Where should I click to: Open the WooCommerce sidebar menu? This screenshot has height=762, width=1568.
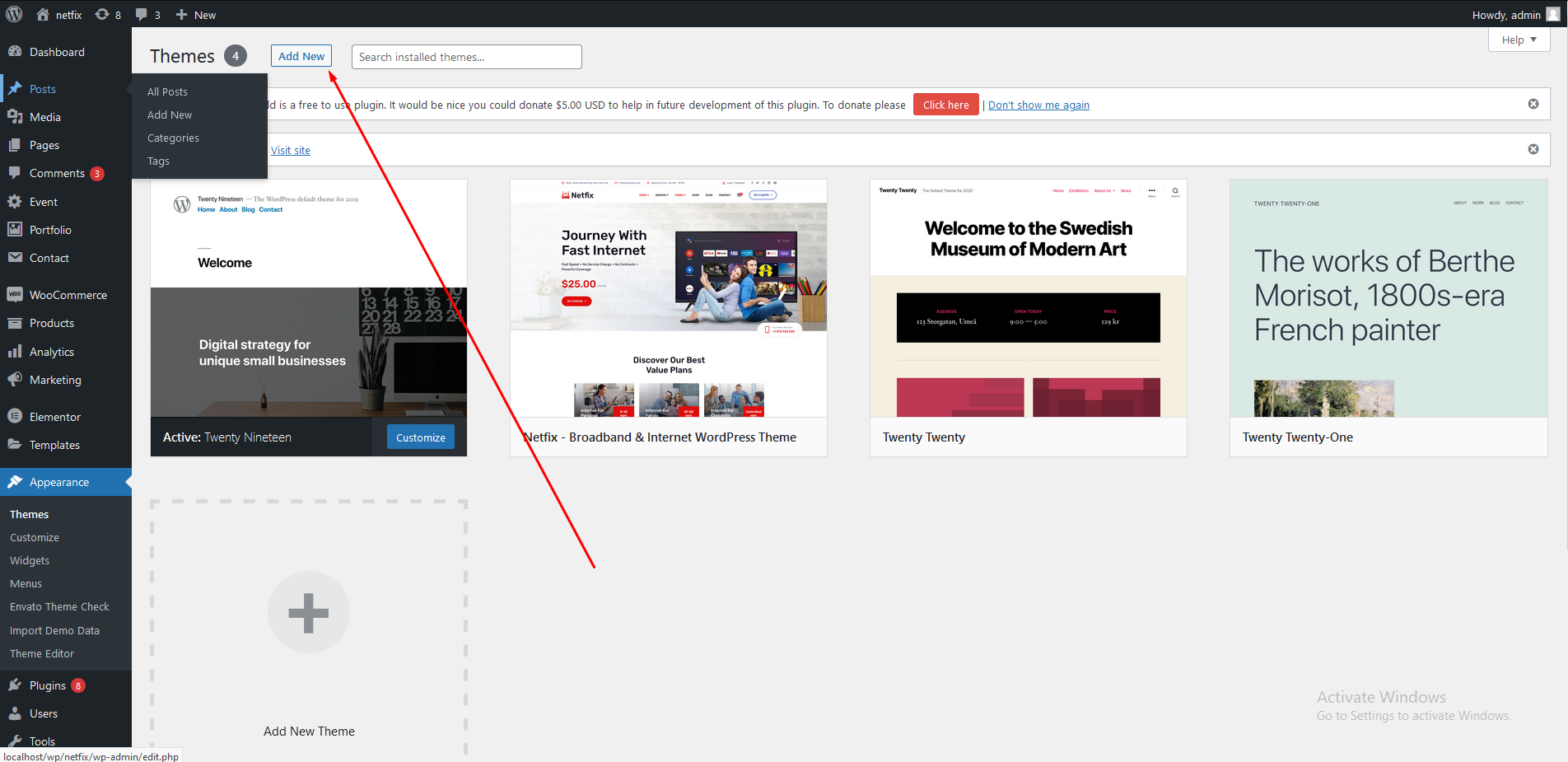point(68,295)
